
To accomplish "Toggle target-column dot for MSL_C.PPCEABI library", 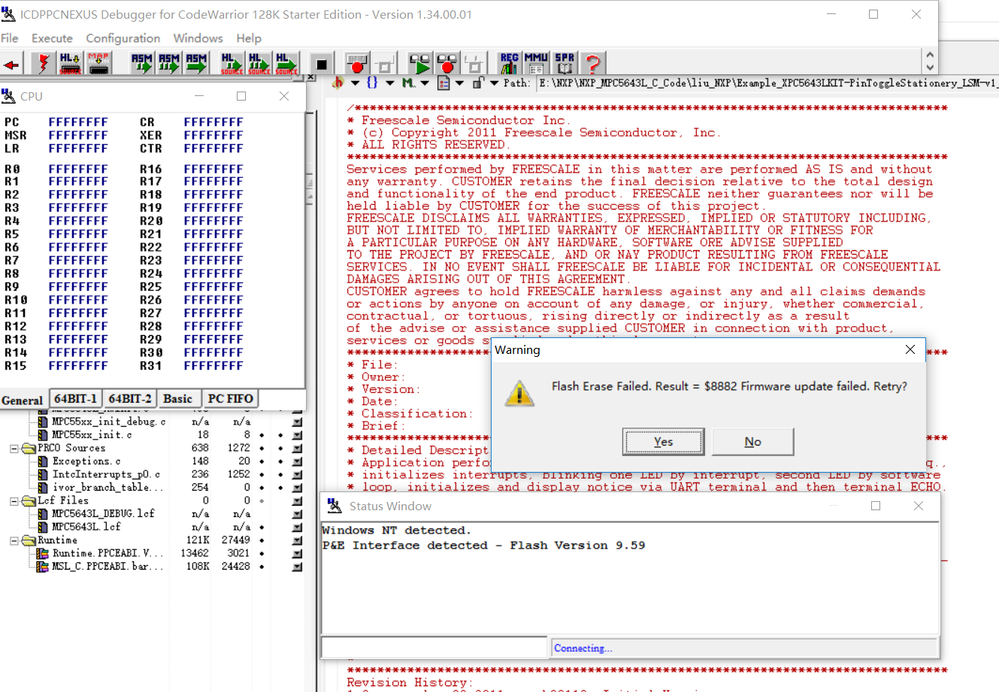I will (262, 566).
